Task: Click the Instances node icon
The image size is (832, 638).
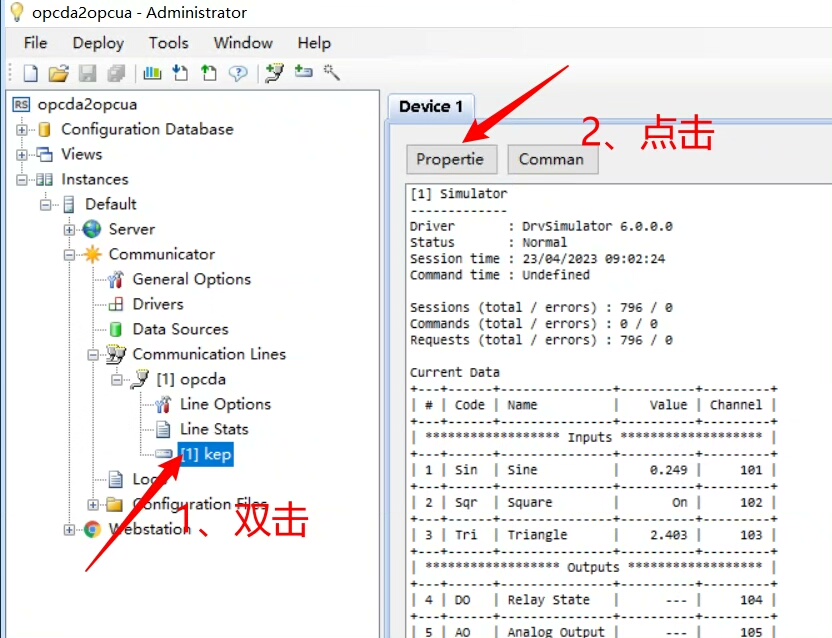Action: [45, 179]
